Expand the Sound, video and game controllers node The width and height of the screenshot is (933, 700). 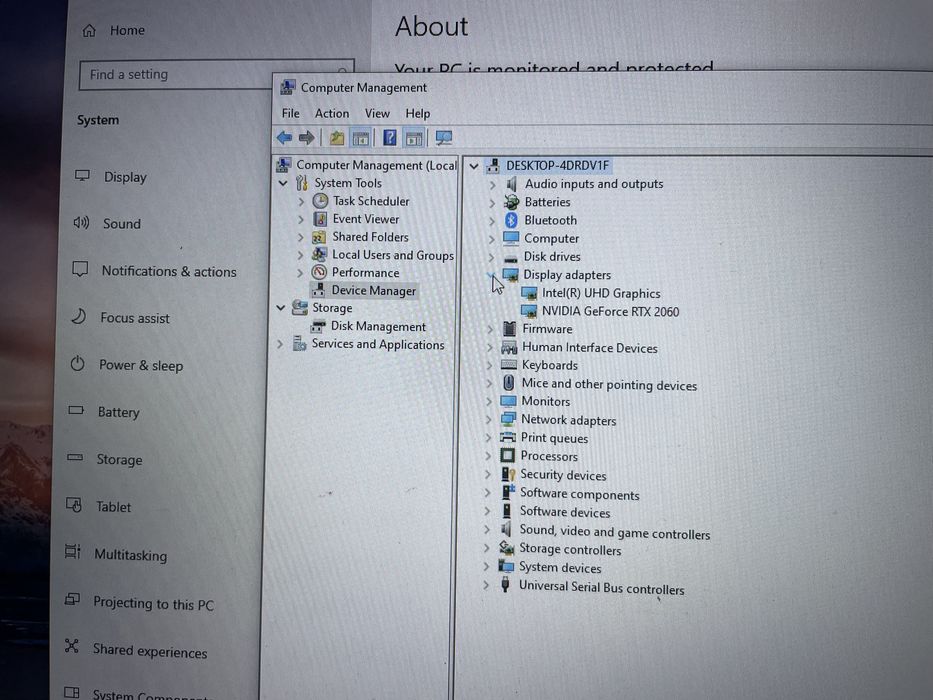coord(487,529)
